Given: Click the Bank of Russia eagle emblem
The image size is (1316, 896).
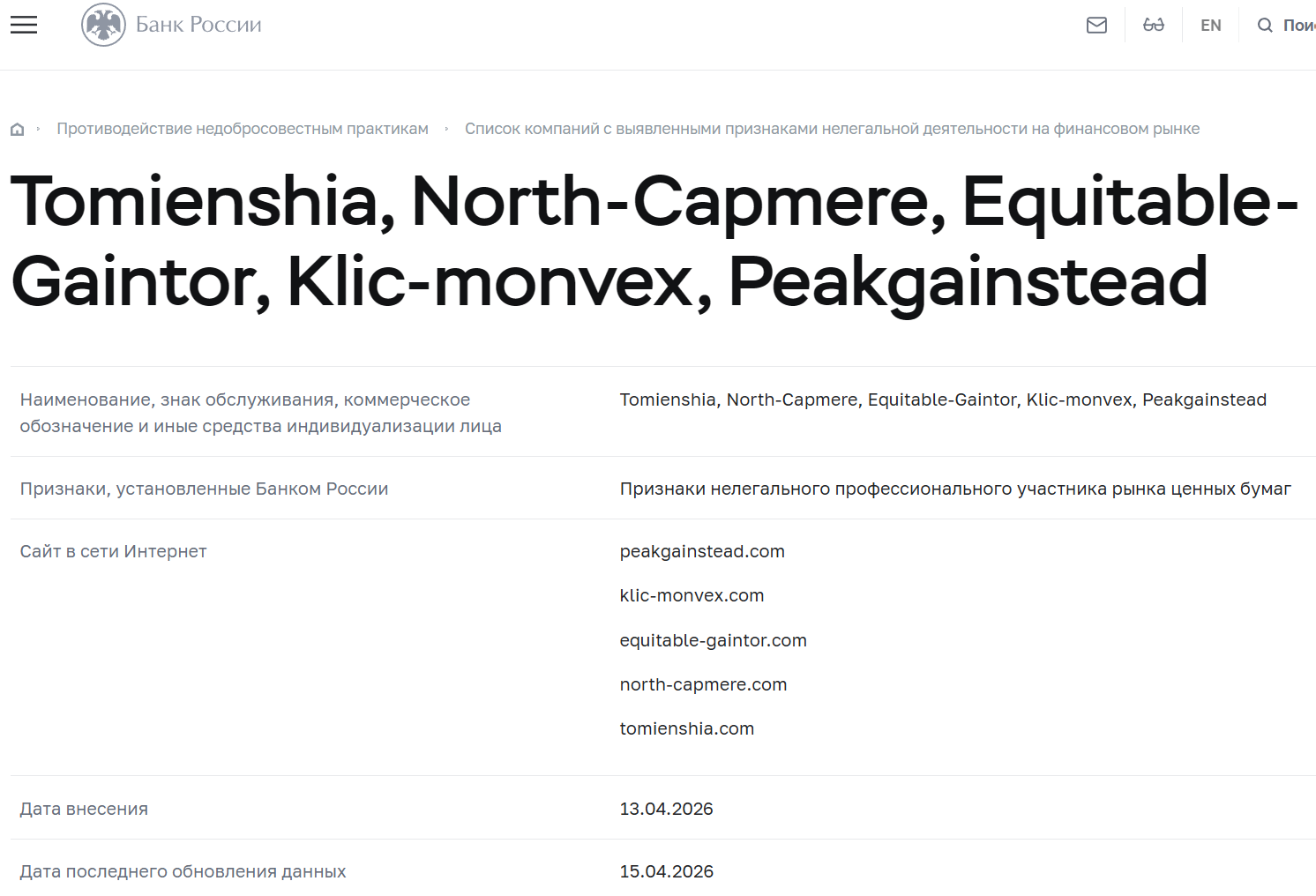Looking at the screenshot, I should (102, 24).
